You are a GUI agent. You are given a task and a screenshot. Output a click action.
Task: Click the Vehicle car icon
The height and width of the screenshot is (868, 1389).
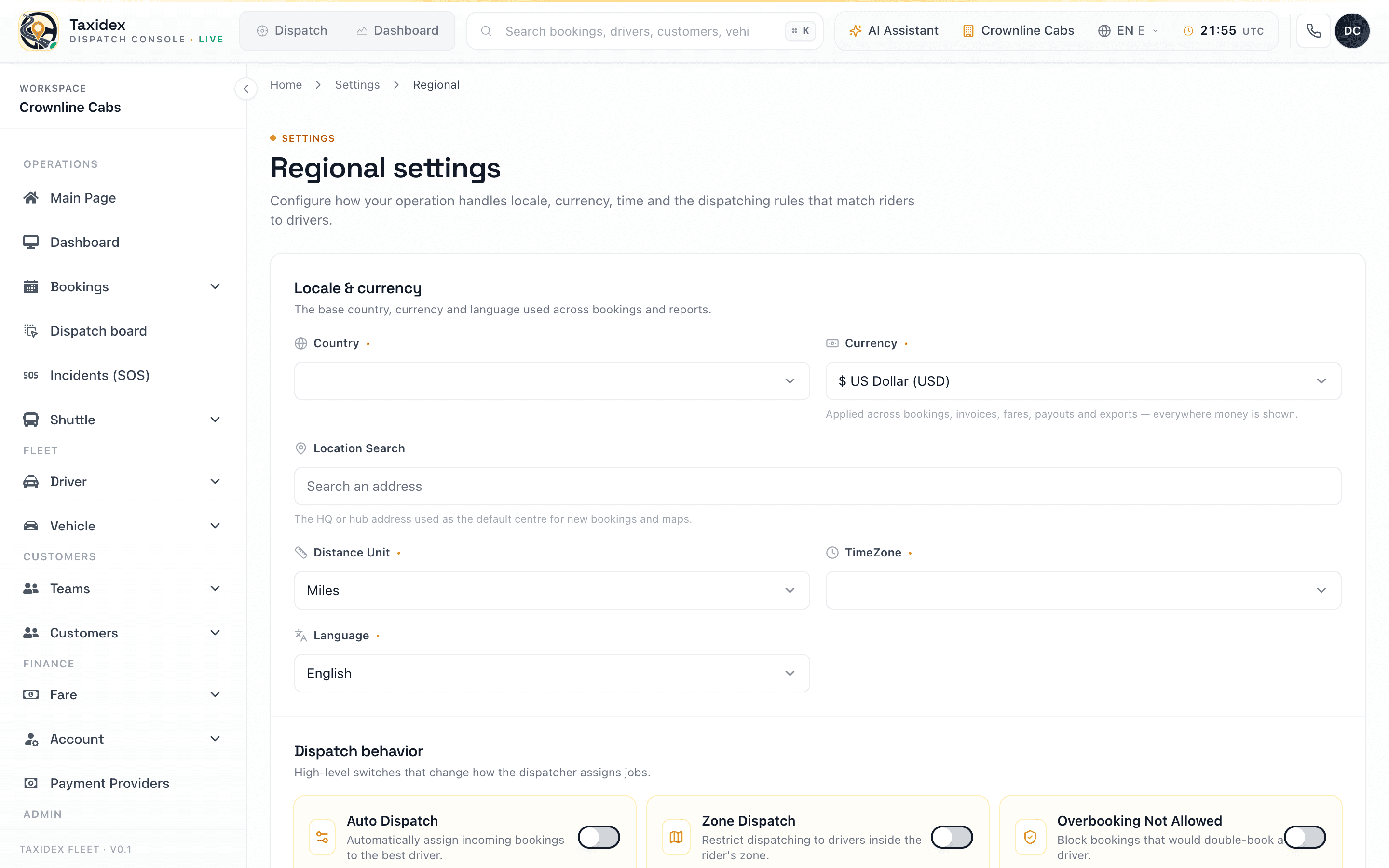(x=31, y=526)
